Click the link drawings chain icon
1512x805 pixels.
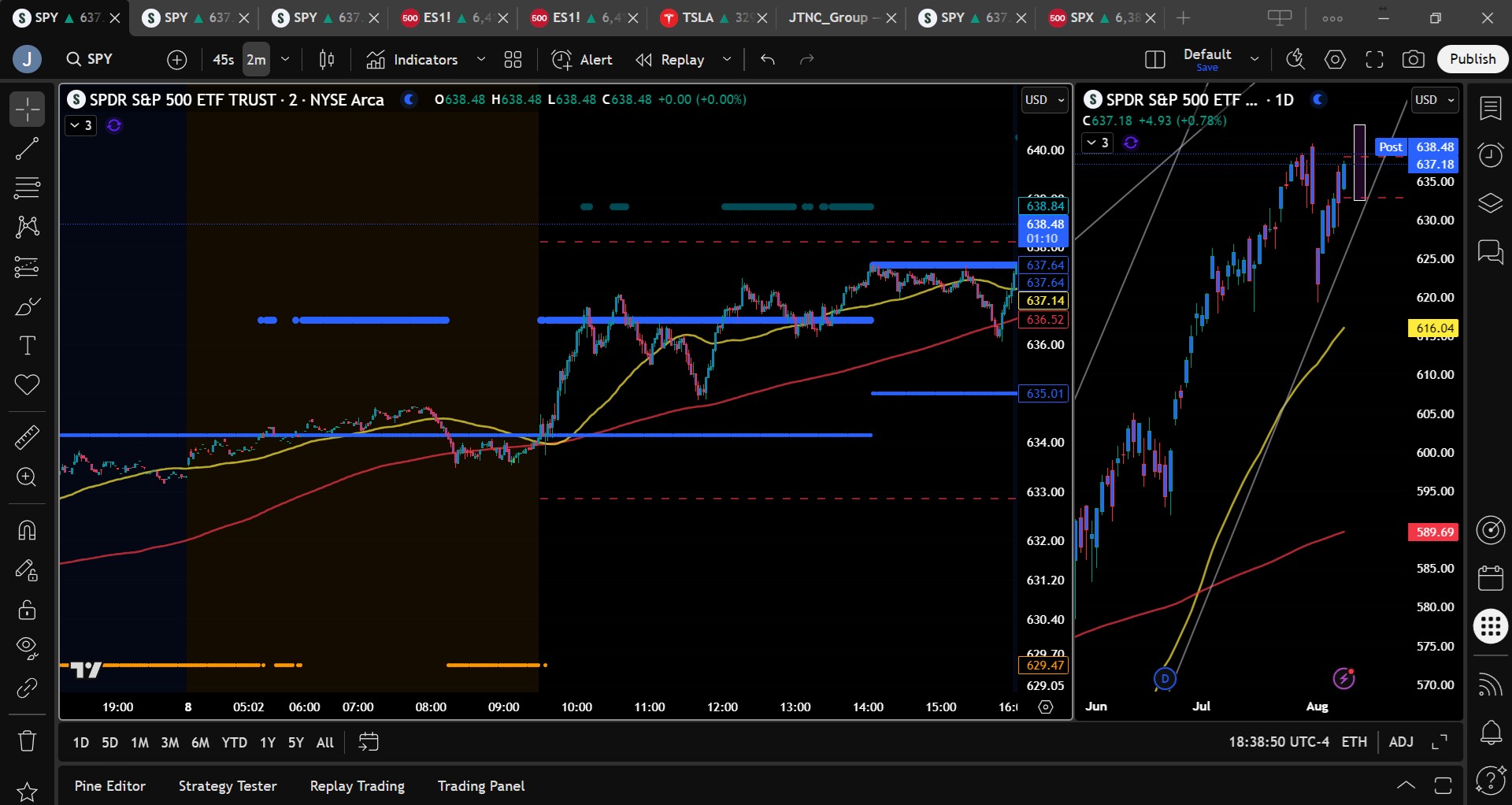click(x=27, y=688)
